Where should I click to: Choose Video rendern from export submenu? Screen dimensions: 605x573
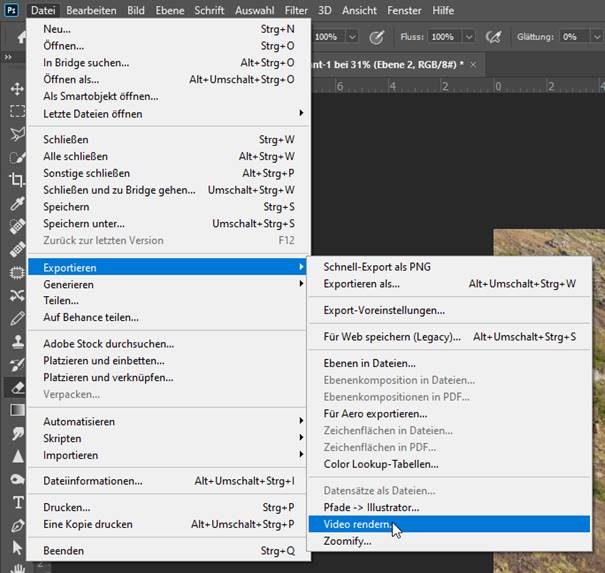coord(449,524)
